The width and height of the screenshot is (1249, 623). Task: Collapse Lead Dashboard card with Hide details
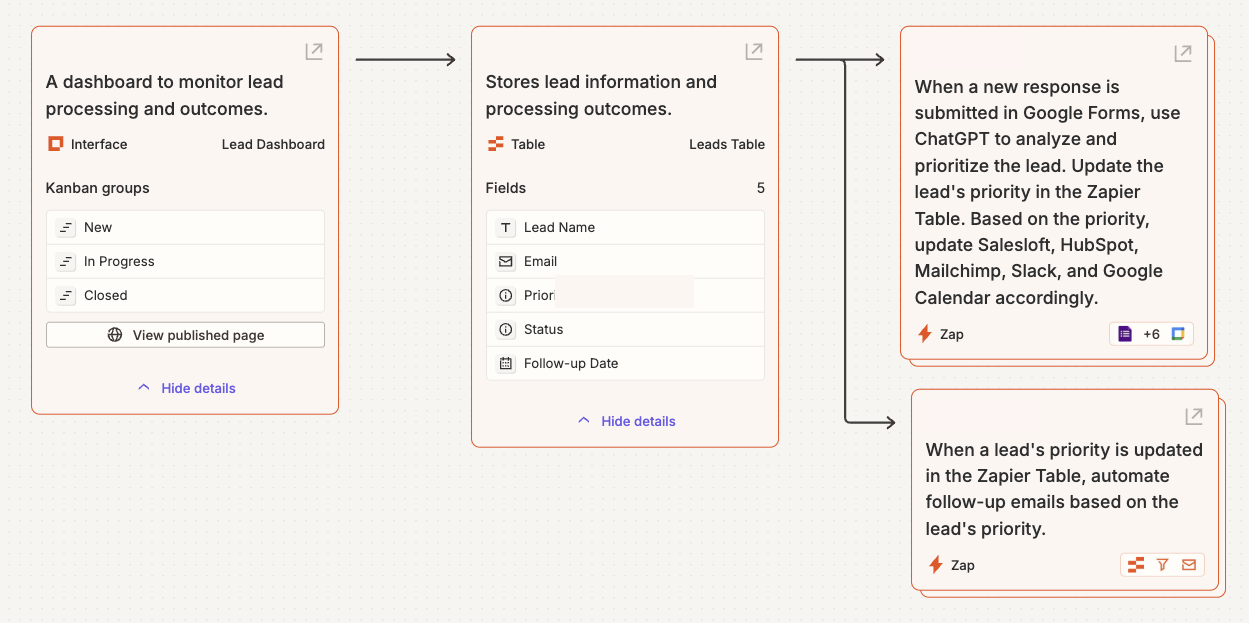click(x=186, y=388)
